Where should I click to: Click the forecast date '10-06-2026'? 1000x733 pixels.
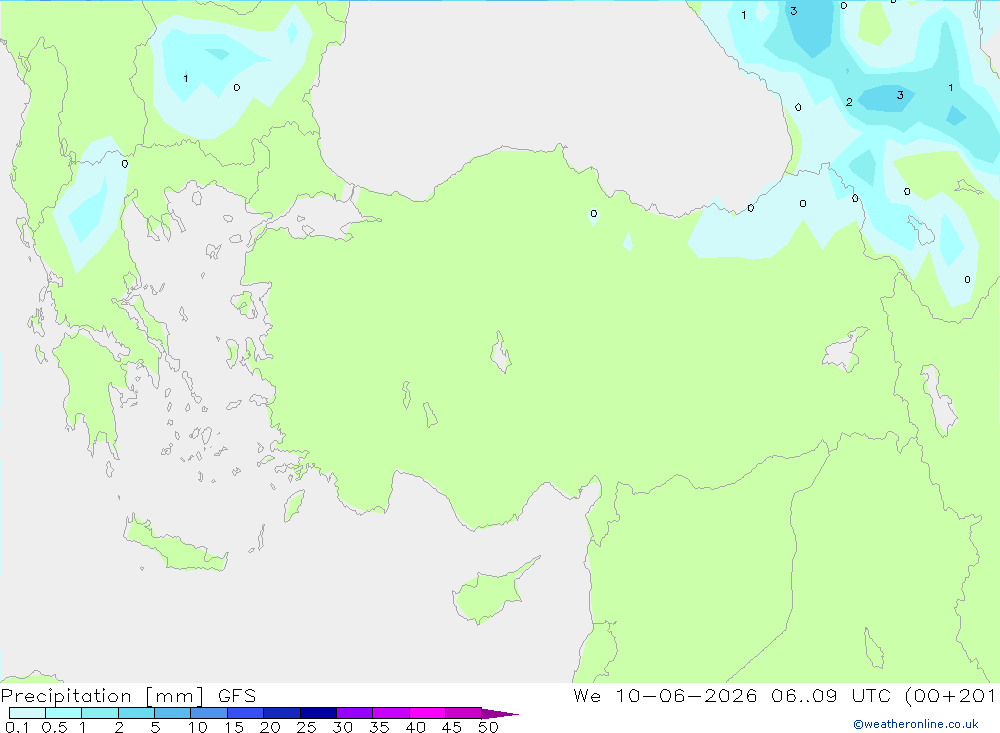coord(686,695)
